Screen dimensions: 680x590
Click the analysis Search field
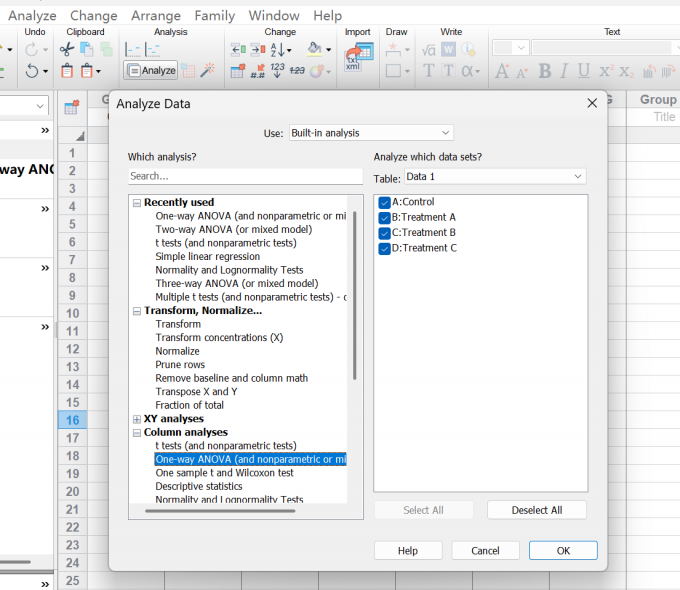pos(245,176)
